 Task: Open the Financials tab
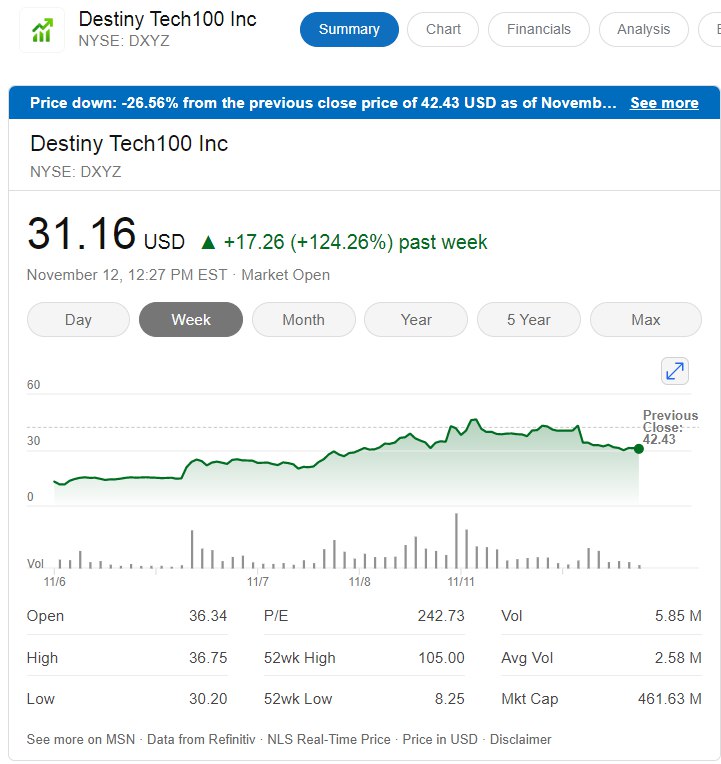(539, 29)
